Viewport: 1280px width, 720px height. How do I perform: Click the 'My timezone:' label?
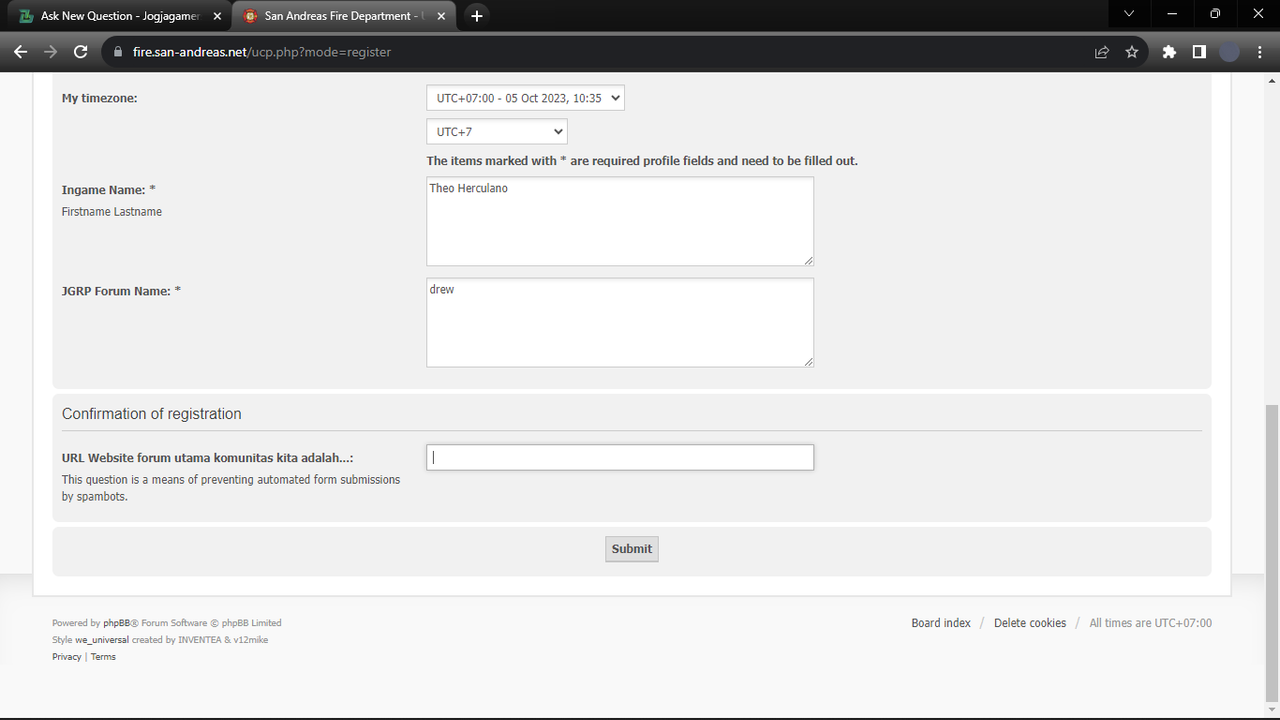[x=100, y=98]
